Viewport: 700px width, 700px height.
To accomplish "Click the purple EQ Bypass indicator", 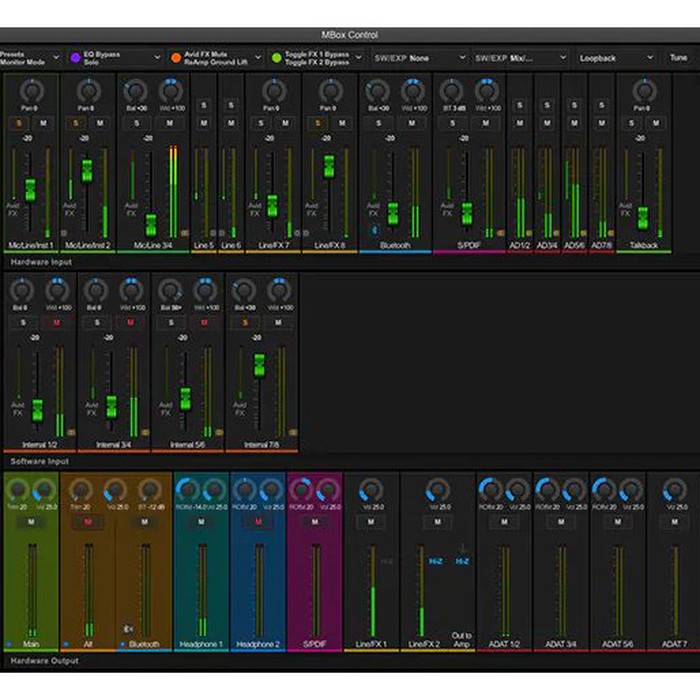I will point(75,58).
